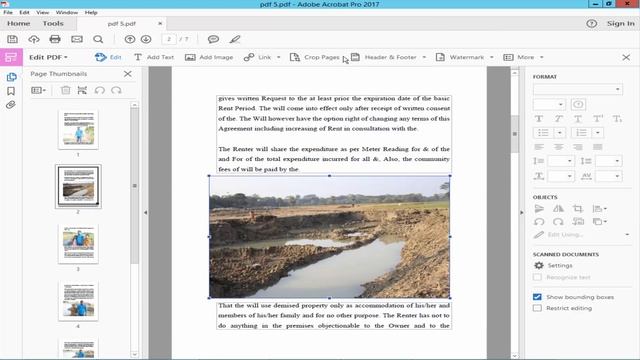Image resolution: width=640 pixels, height=360 pixels.
Task: Open thumbnails options menu dropdown
Action: click(39, 90)
